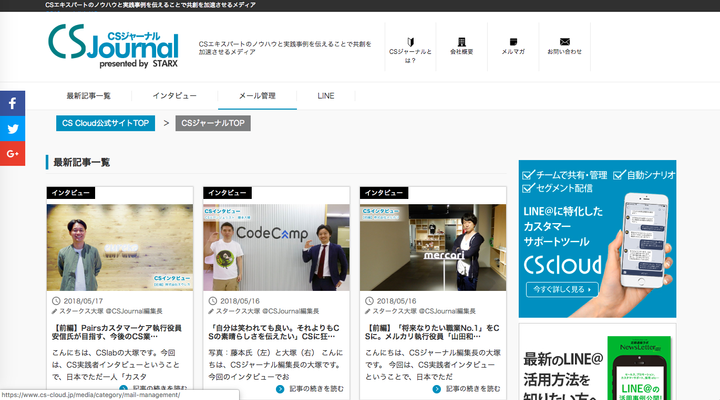Open the CodeCamp interview article thumbnail

coord(276,248)
